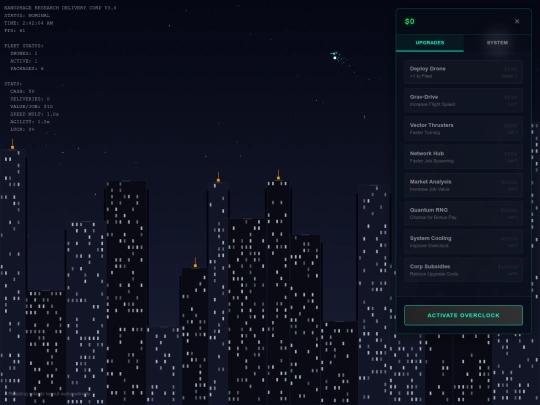Click the DRONES count line
This screenshot has width=540, height=405.
(x=24, y=53)
